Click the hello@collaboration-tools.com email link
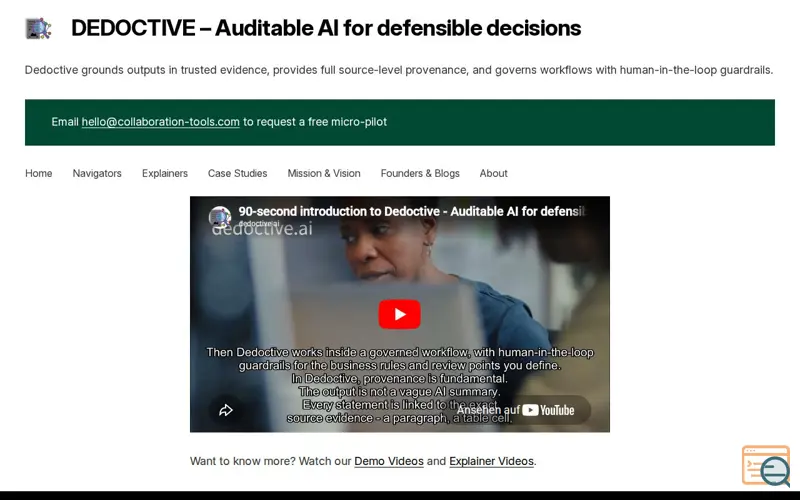The height and width of the screenshot is (500, 800). click(x=160, y=122)
